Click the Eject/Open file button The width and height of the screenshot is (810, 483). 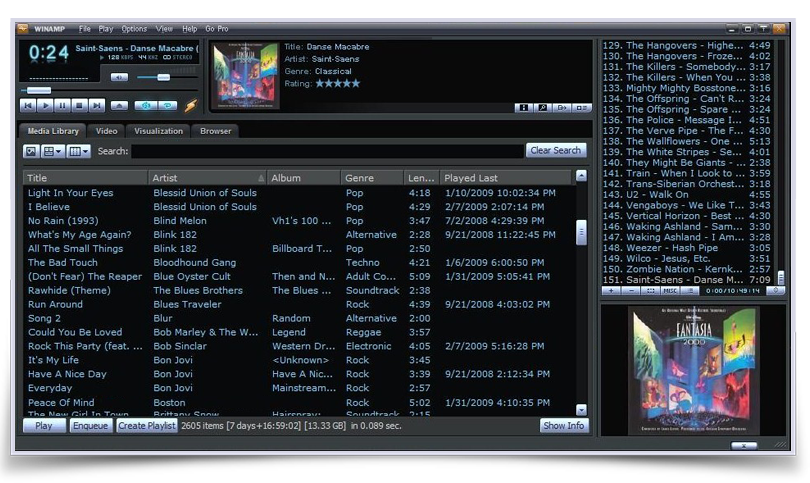pos(119,104)
